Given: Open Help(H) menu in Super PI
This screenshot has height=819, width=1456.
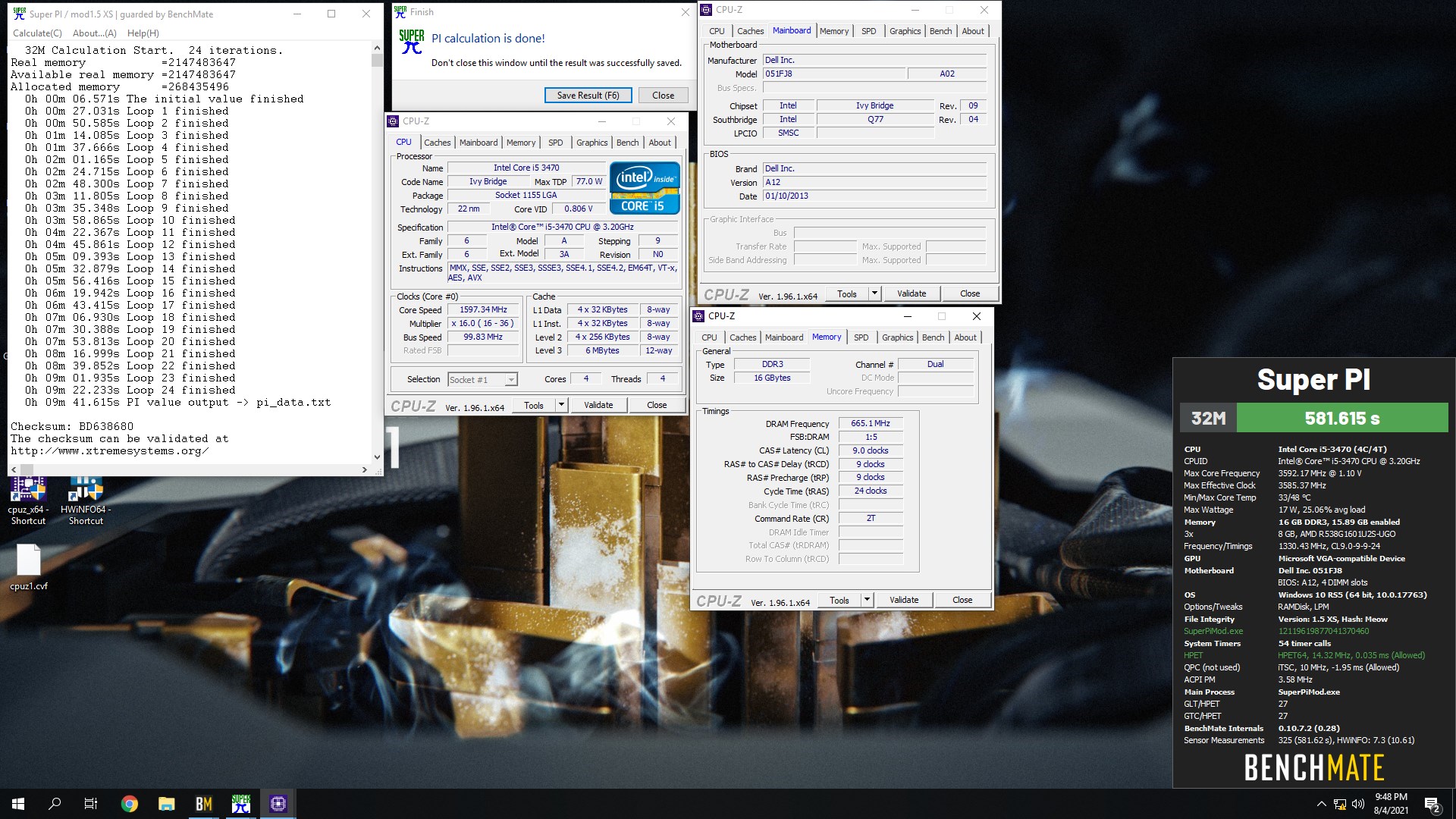Looking at the screenshot, I should click(143, 33).
